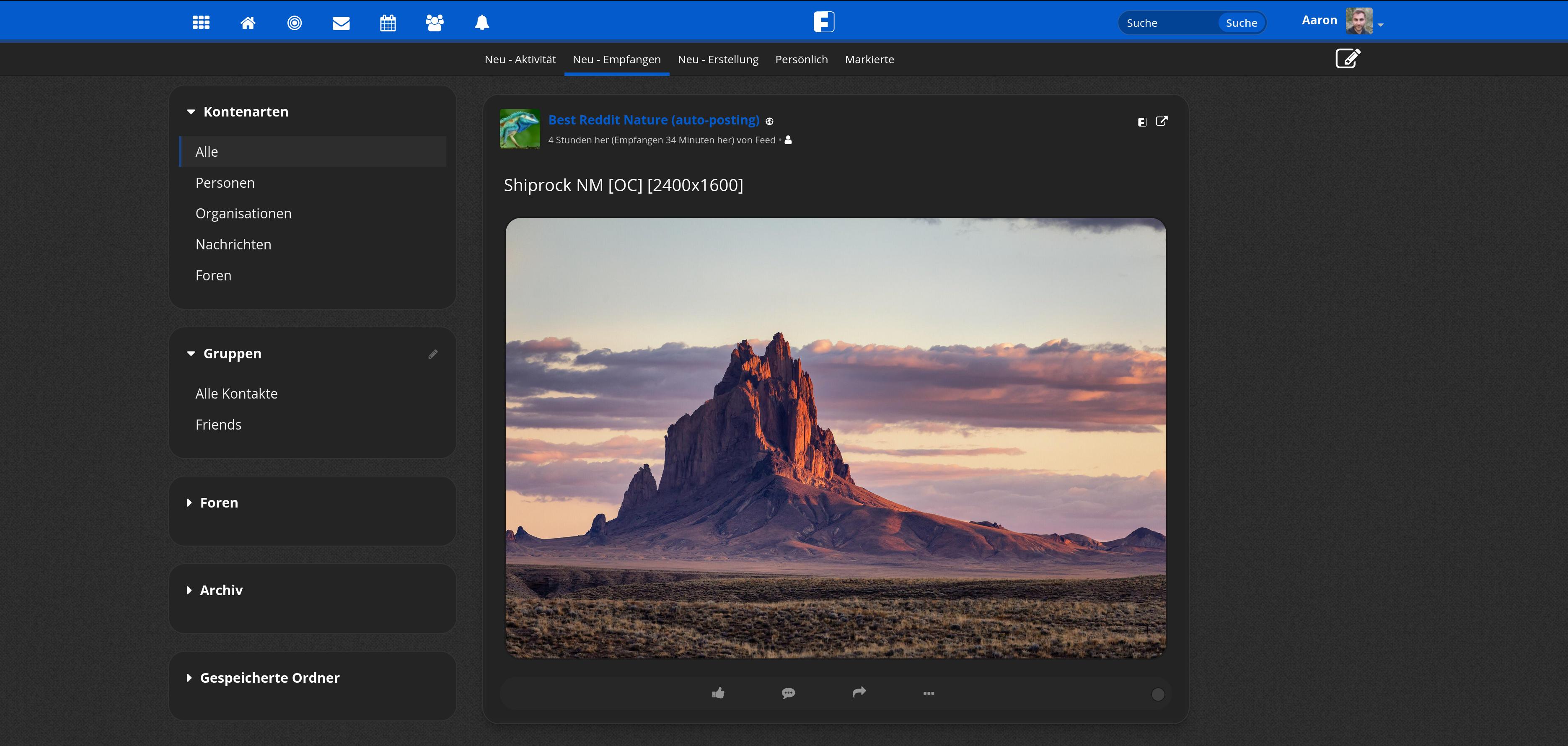1568x746 pixels.
Task: Select the Neu - Empfangen tab
Action: (617, 59)
